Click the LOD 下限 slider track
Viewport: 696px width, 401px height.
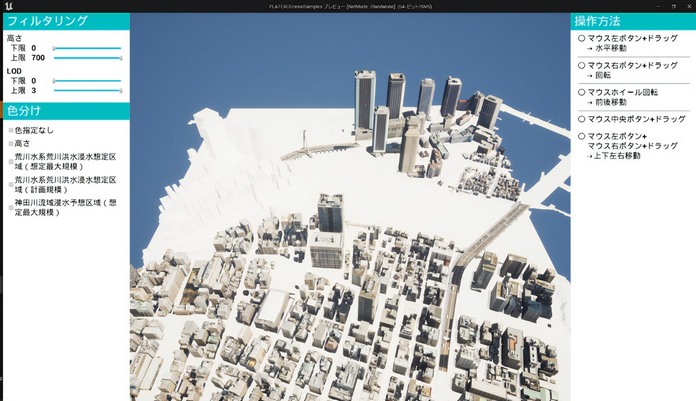click(x=87, y=81)
